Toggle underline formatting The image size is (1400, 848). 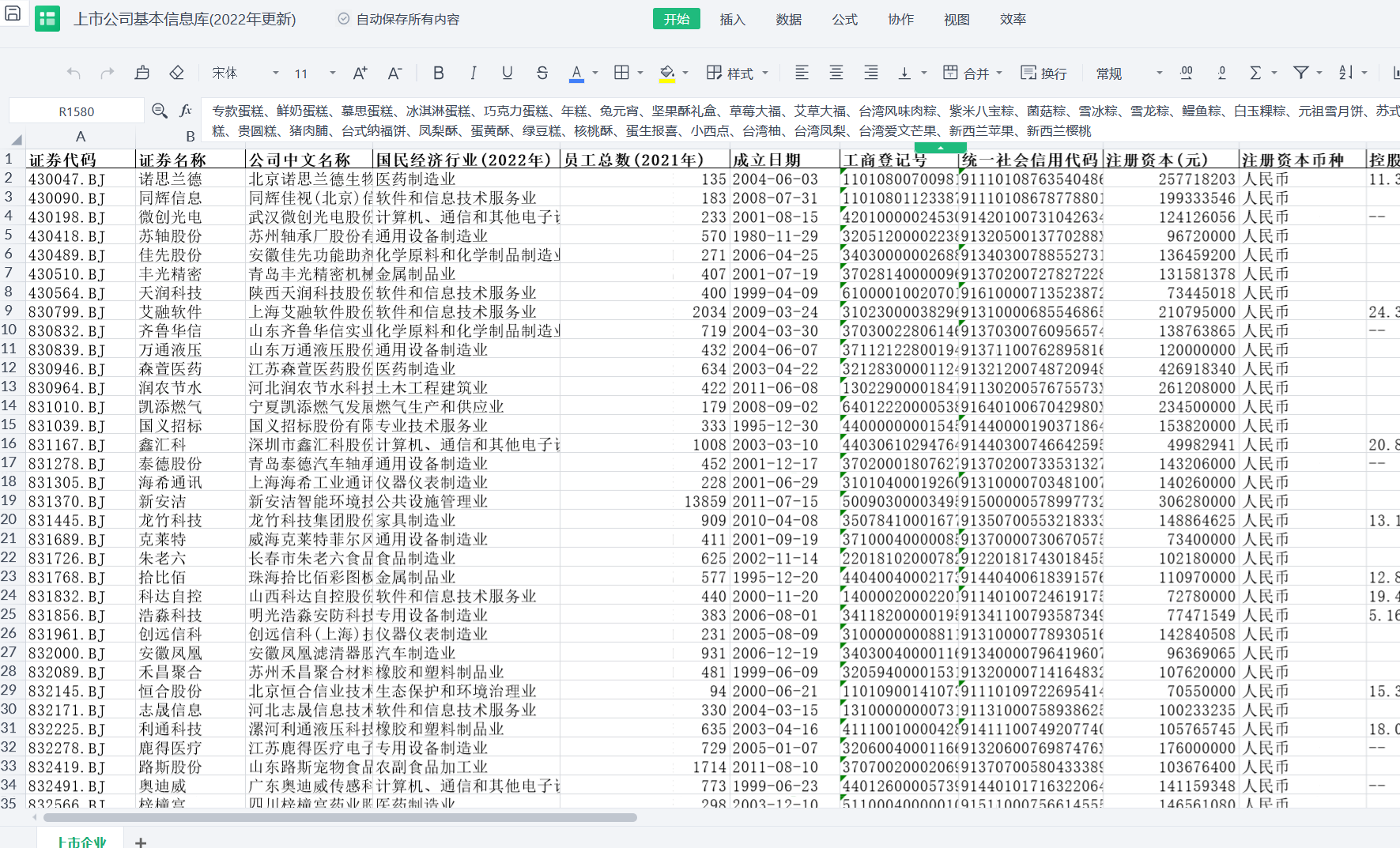508,73
